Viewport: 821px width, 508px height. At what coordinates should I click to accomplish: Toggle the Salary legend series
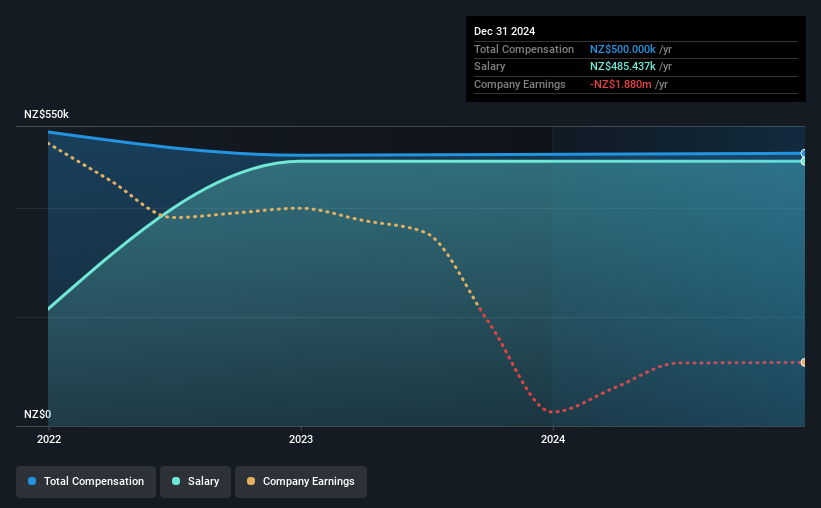click(x=195, y=482)
